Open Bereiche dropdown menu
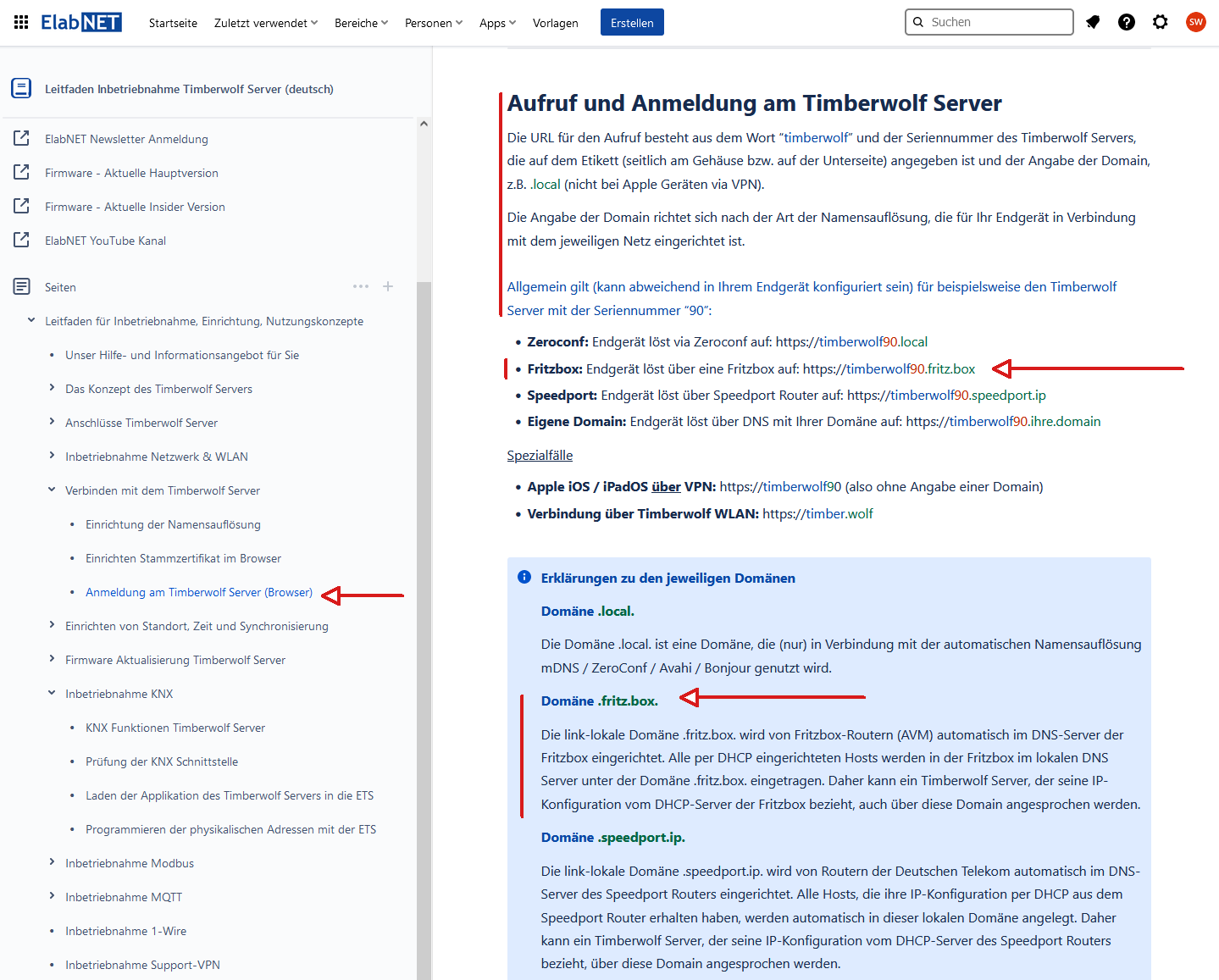Image resolution: width=1219 pixels, height=980 pixels. pos(361,23)
